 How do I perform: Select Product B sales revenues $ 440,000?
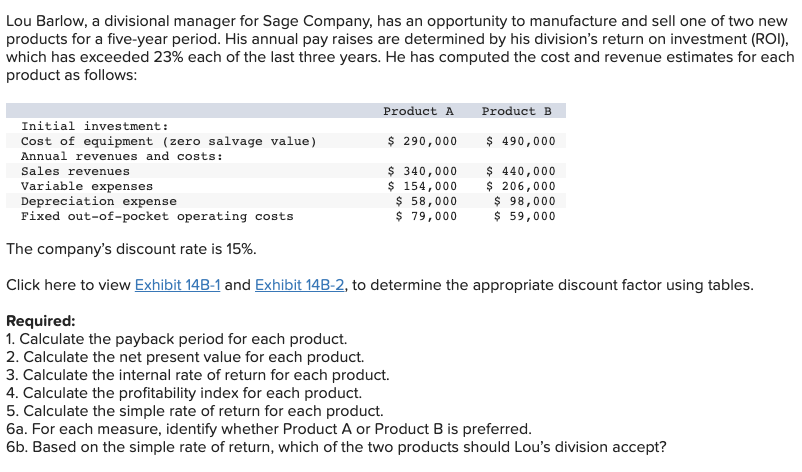(521, 171)
